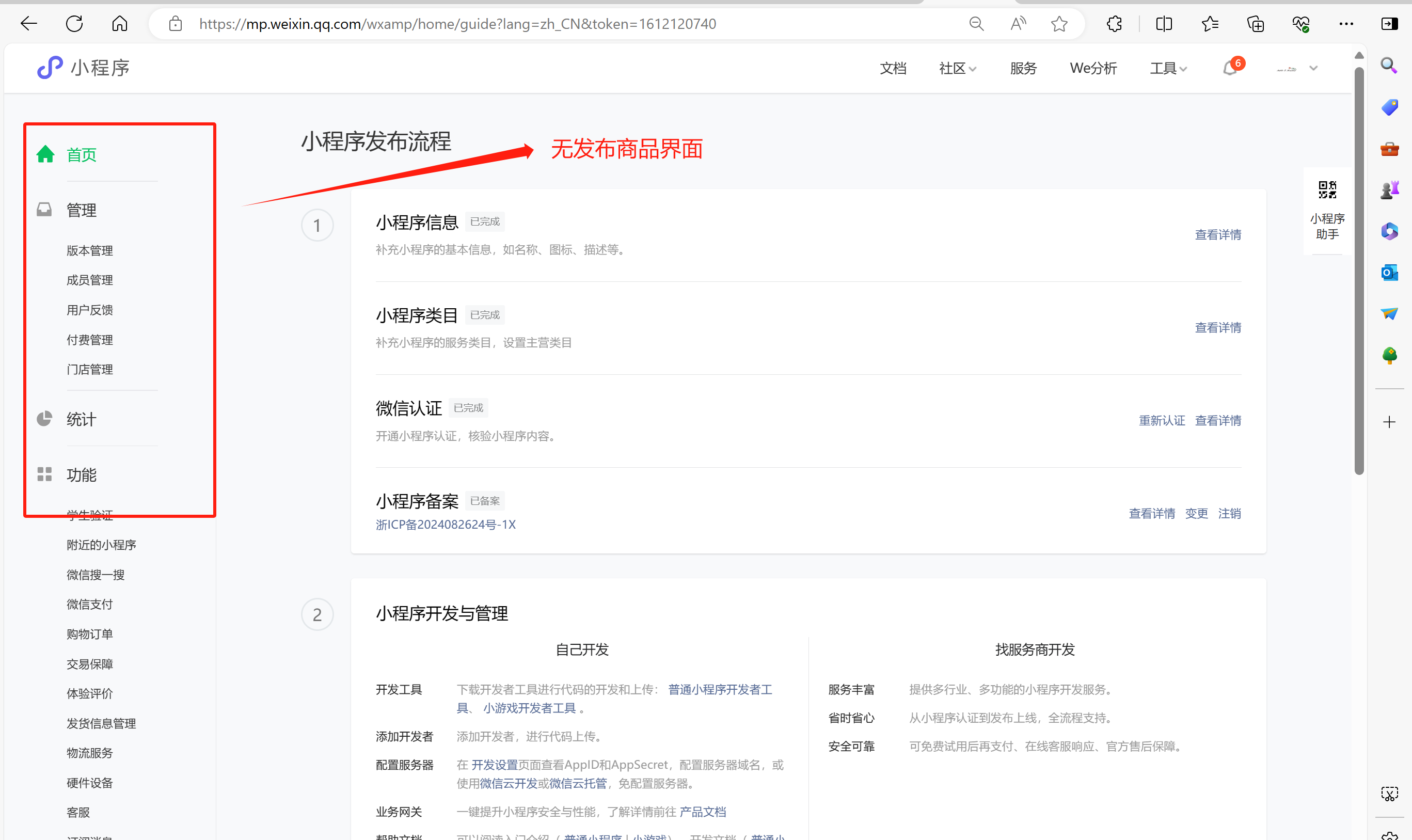Toggle the 功能 sidebar section
1412x840 pixels.
point(82,475)
